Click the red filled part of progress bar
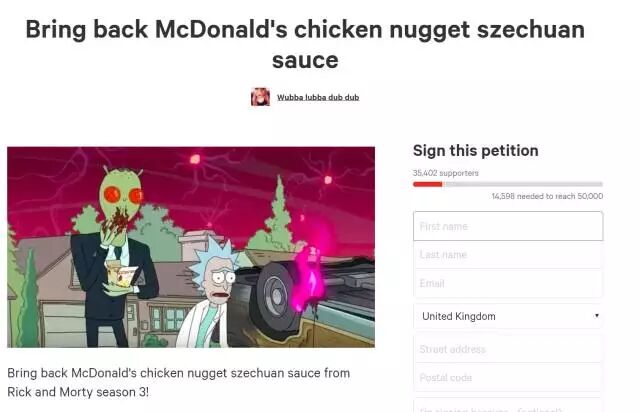640x412 pixels. (x=428, y=184)
